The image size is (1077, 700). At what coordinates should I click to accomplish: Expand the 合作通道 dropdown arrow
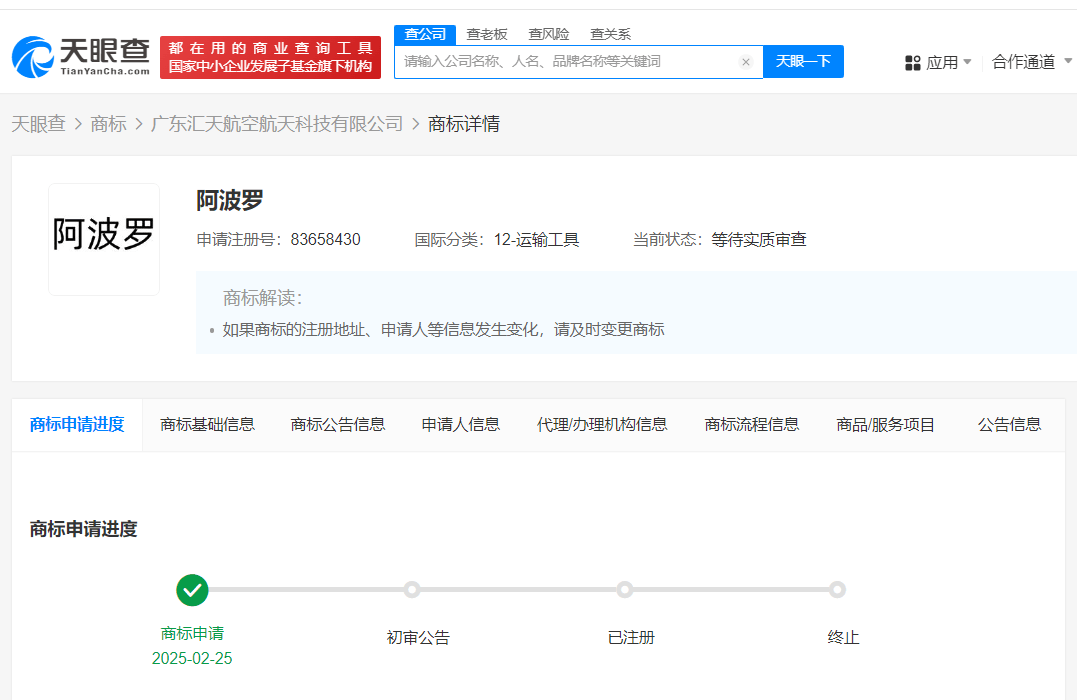click(x=1067, y=61)
